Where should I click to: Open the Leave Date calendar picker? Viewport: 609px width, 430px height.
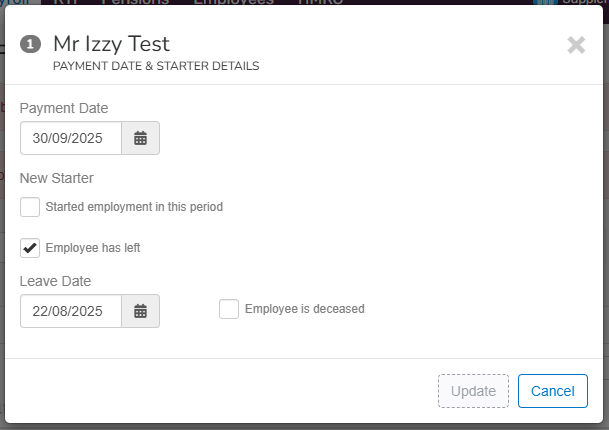point(140,311)
